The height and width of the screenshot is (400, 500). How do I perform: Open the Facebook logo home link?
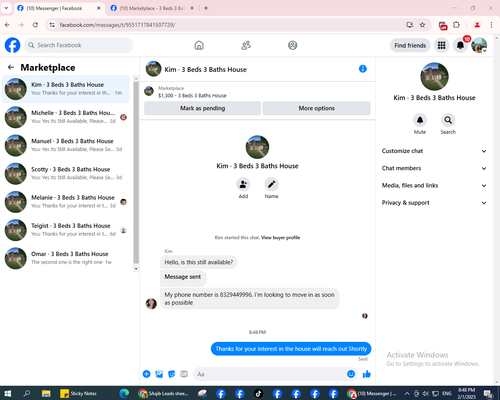[12, 45]
